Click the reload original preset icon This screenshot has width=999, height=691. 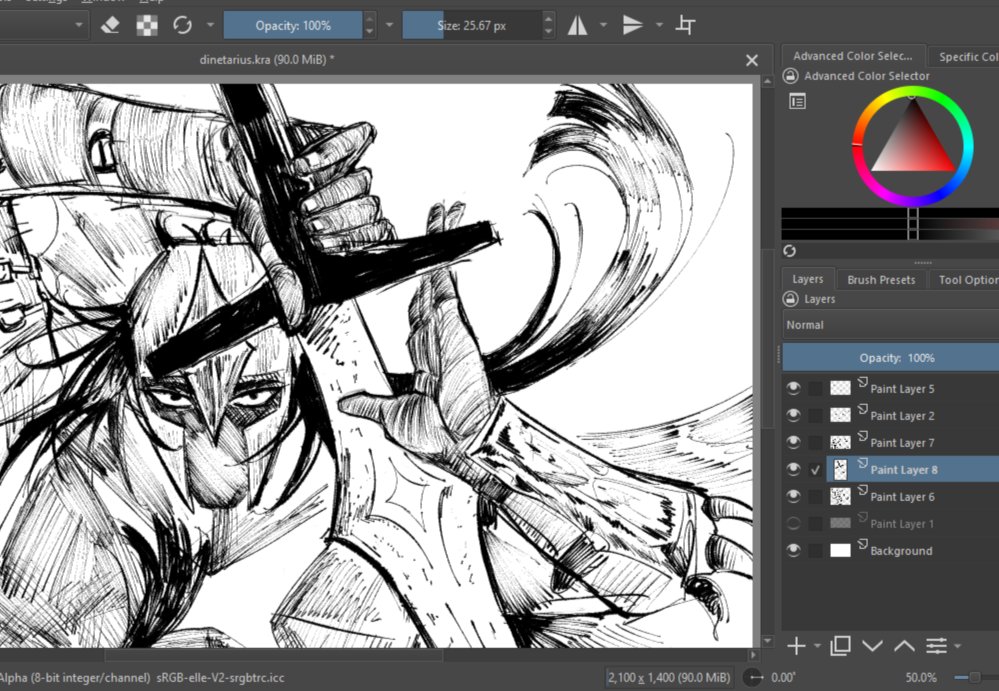tap(183, 25)
